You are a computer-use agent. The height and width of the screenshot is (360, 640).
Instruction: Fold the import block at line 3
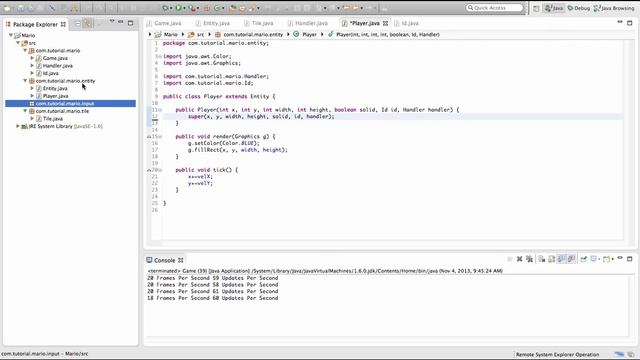click(x=160, y=56)
